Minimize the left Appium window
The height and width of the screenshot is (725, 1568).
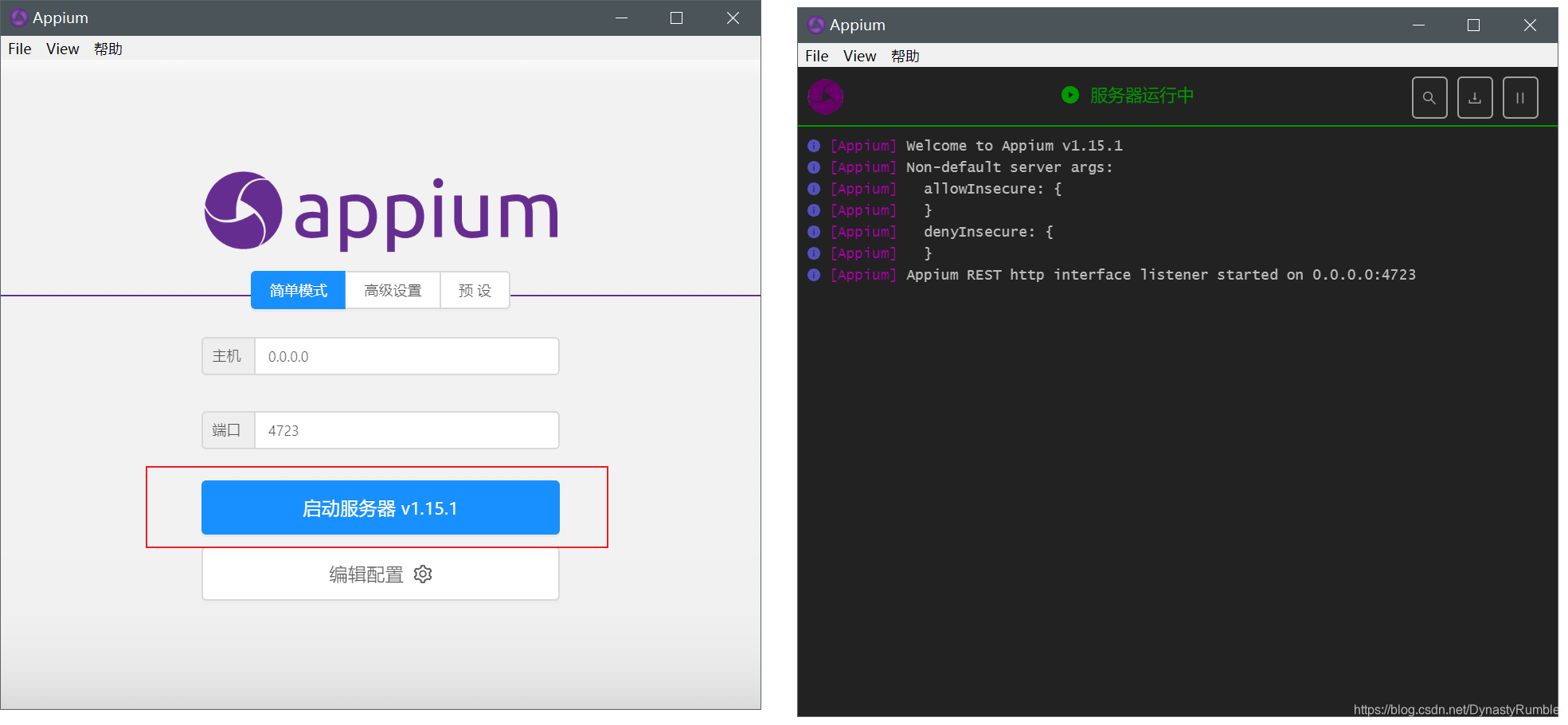[x=622, y=18]
